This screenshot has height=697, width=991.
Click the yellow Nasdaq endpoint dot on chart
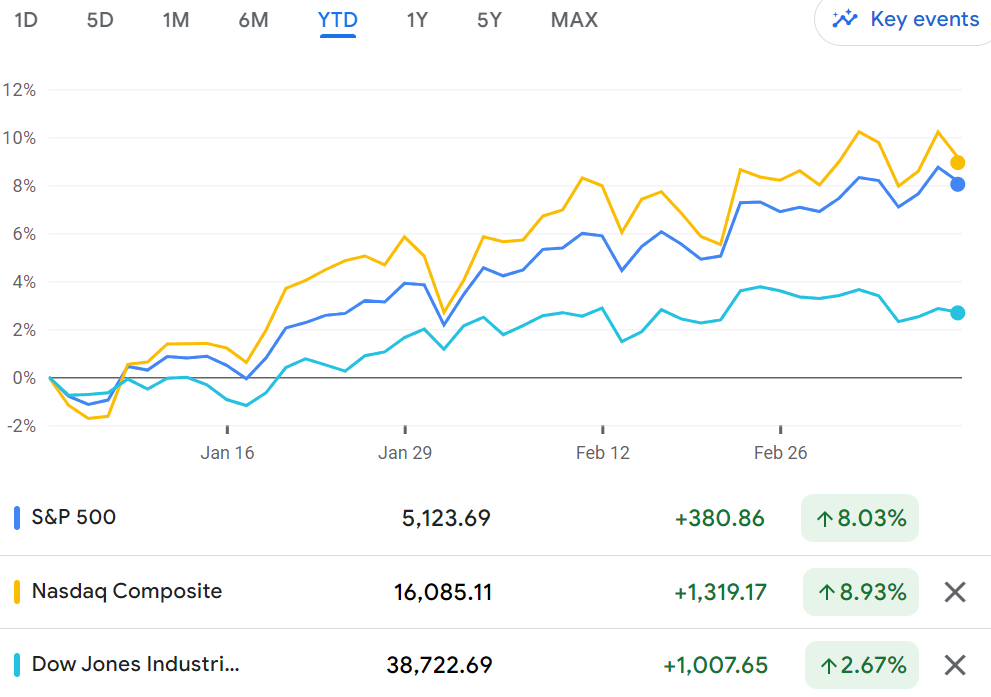coord(958,162)
